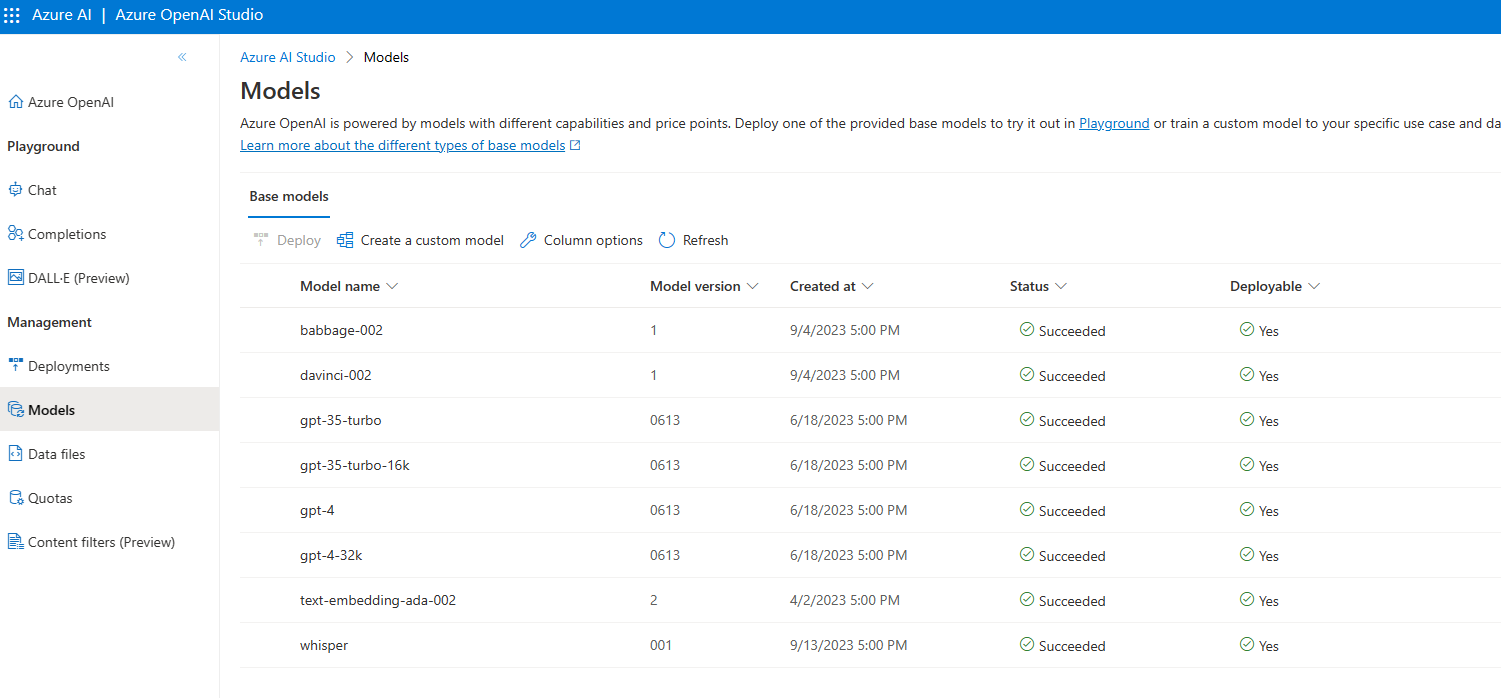This screenshot has width=1501, height=698.
Task: Click whisper created date 9/13/2023 5:00 PM
Action: (849, 645)
